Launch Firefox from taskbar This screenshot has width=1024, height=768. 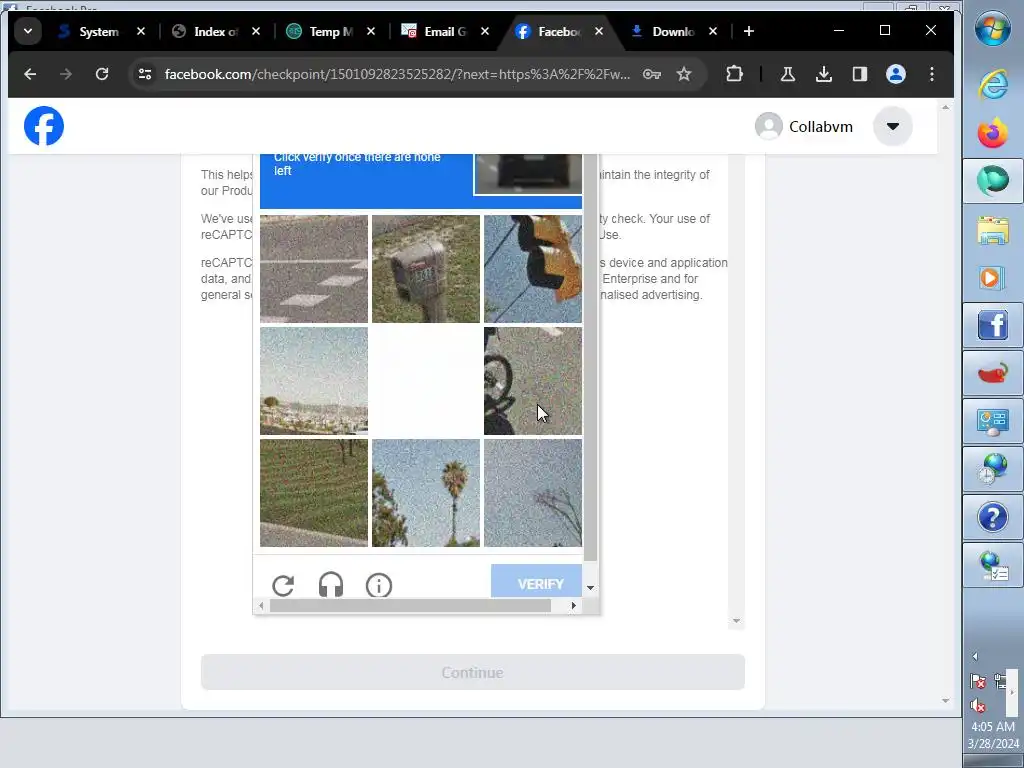tap(993, 133)
